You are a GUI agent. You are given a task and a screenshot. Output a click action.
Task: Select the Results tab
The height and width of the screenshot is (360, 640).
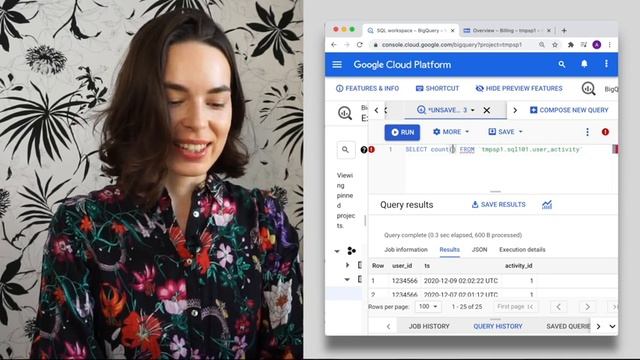(449, 249)
